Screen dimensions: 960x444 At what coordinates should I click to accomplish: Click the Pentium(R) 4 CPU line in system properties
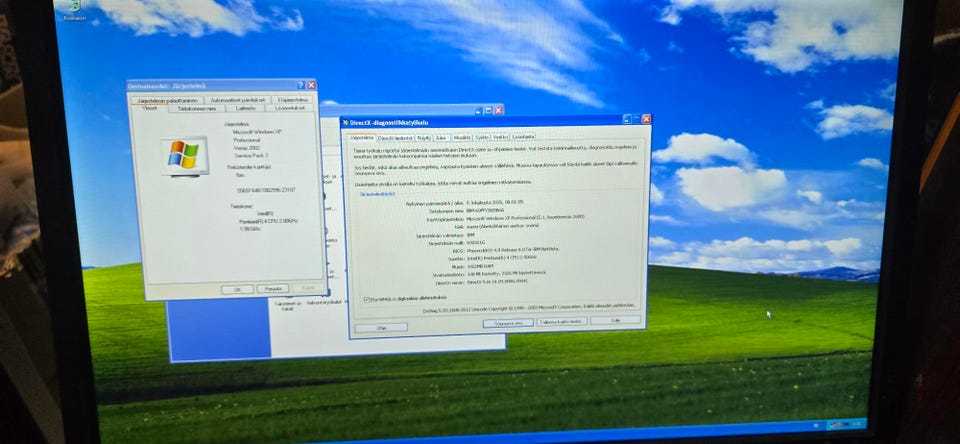point(269,221)
